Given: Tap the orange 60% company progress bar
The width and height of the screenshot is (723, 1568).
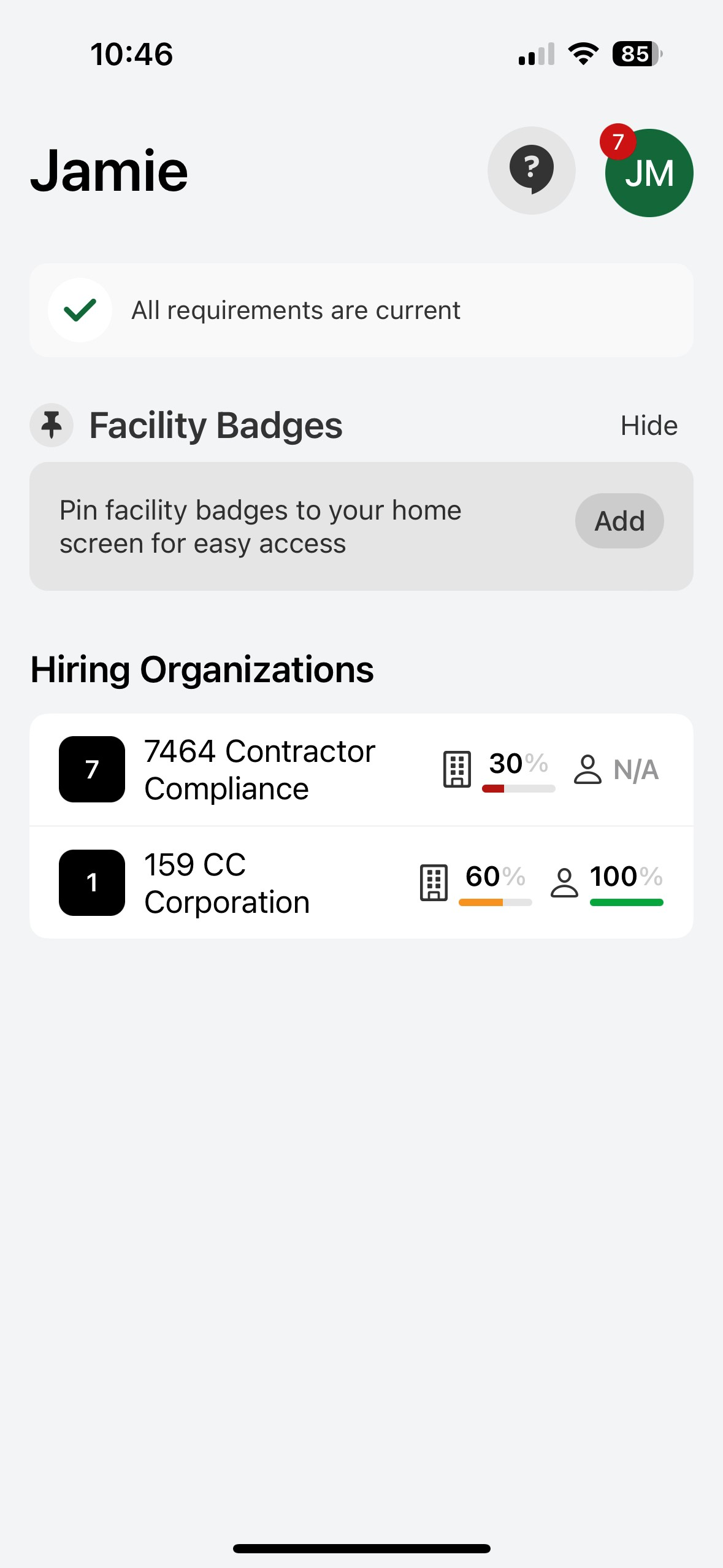Looking at the screenshot, I should (495, 902).
